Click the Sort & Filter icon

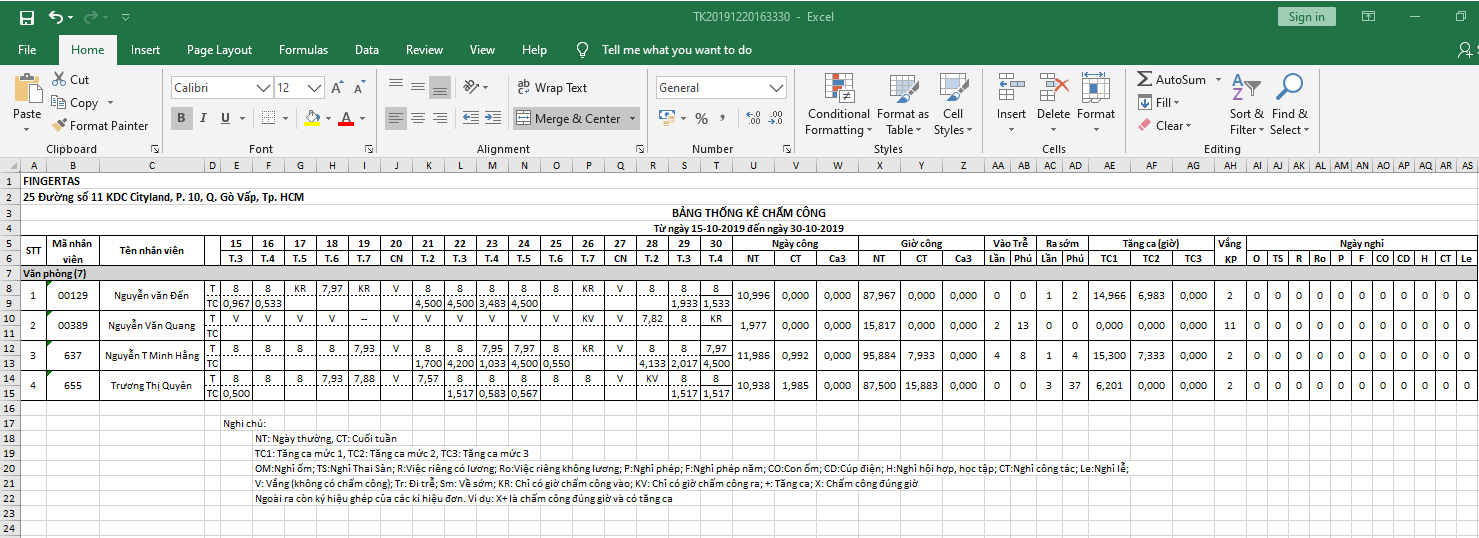(x=1246, y=90)
